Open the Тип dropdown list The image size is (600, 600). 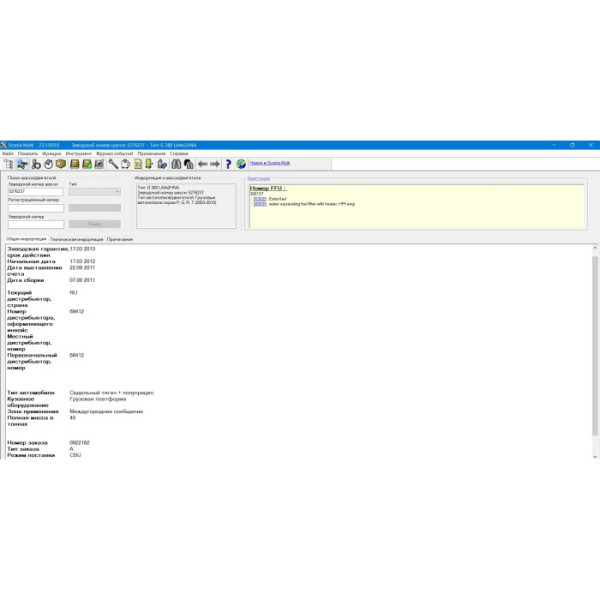coord(94,191)
